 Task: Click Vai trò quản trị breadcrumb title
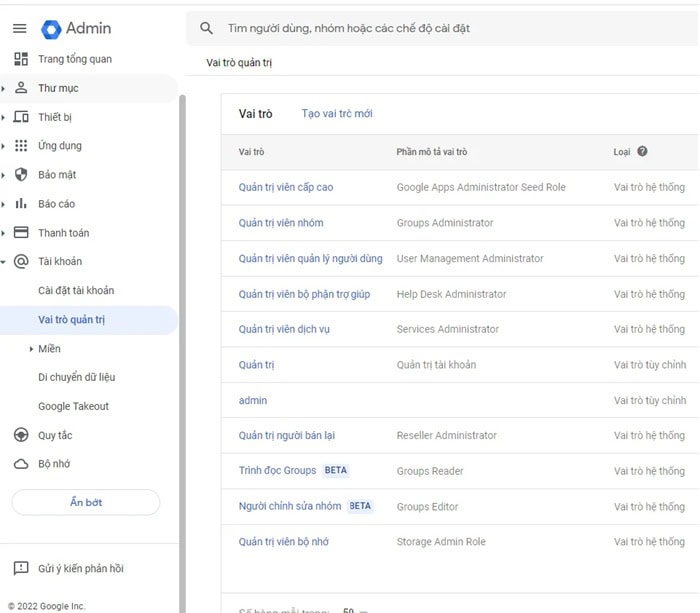pyautogui.click(x=239, y=63)
